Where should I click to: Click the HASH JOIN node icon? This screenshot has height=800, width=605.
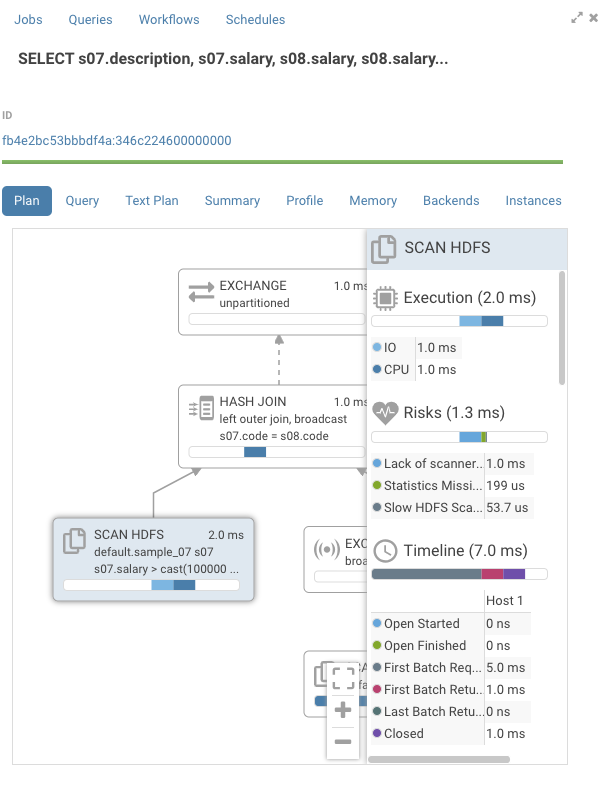[x=201, y=408]
